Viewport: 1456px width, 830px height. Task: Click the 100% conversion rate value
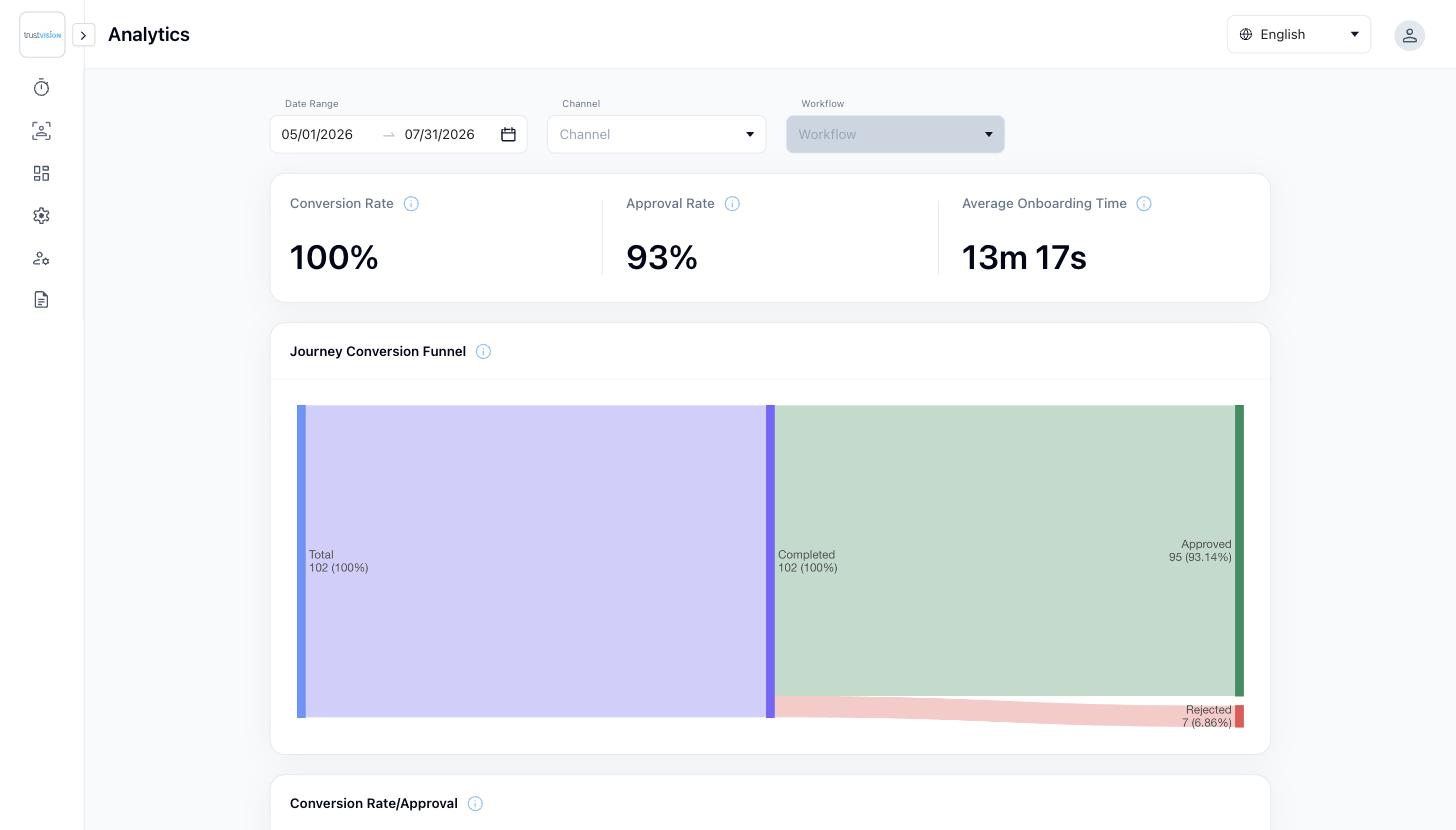point(334,258)
